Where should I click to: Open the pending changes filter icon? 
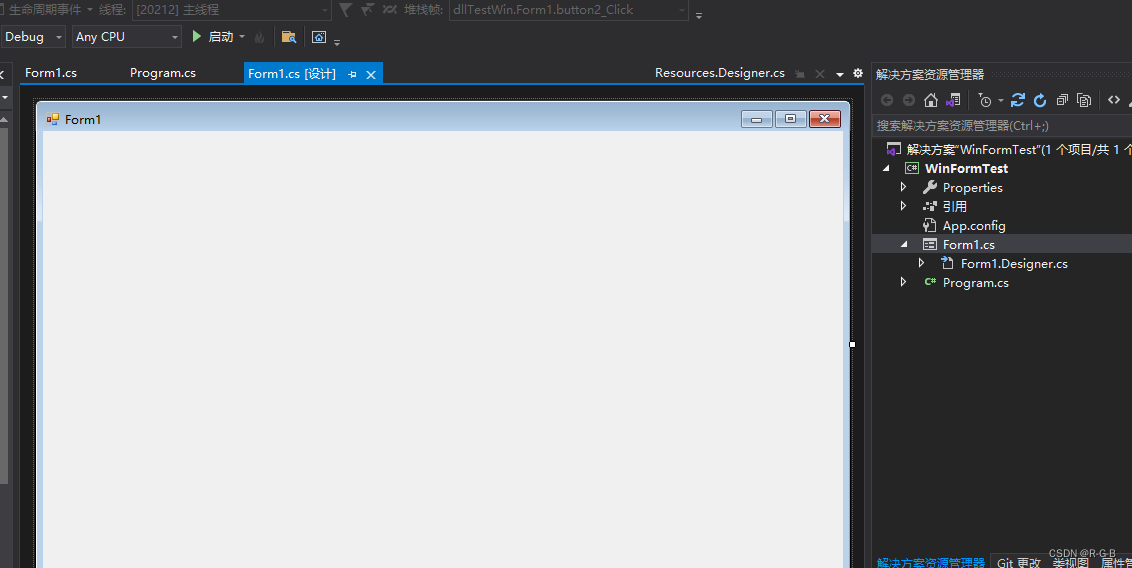(x=985, y=100)
